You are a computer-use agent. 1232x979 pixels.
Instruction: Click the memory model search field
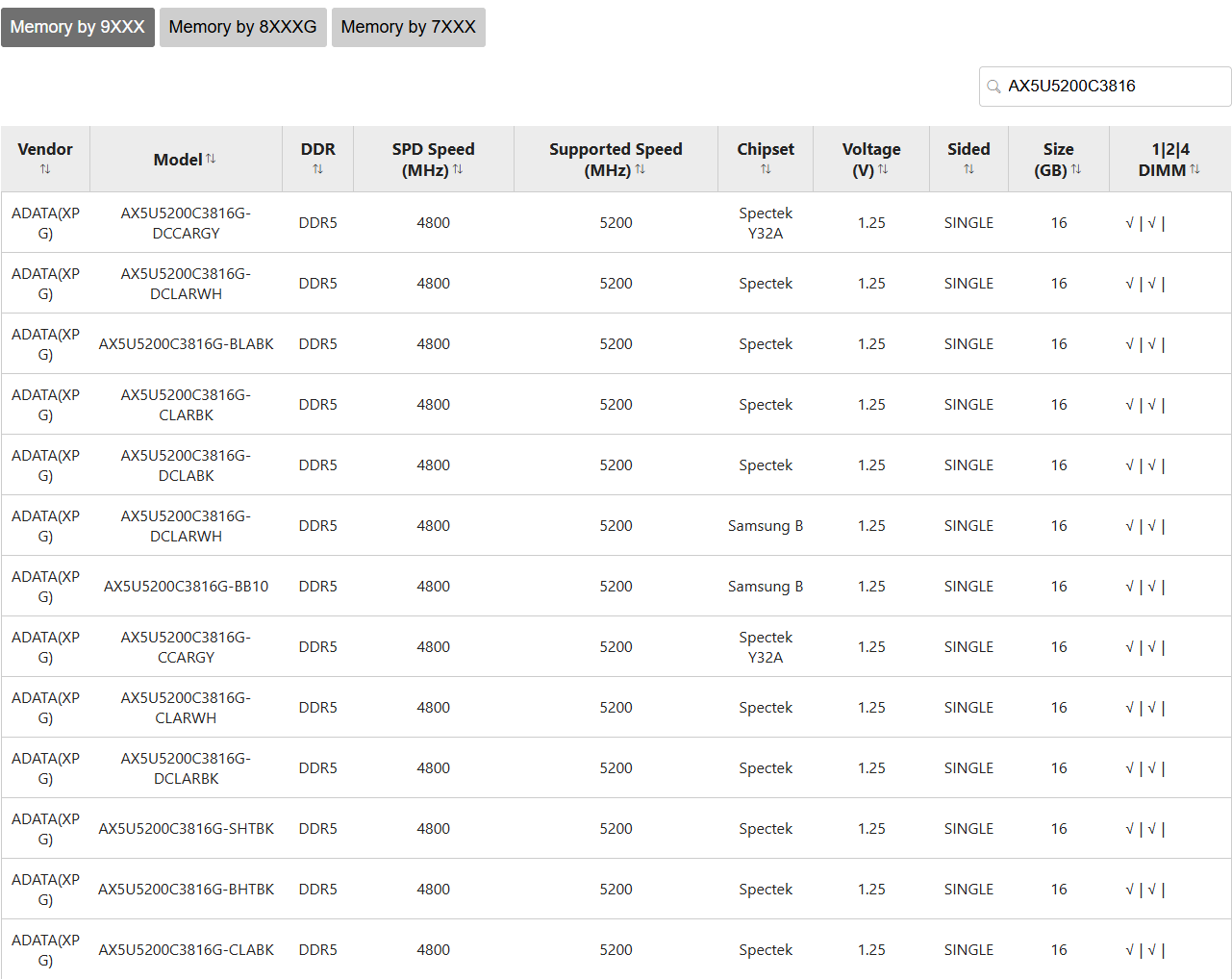pos(1105,87)
